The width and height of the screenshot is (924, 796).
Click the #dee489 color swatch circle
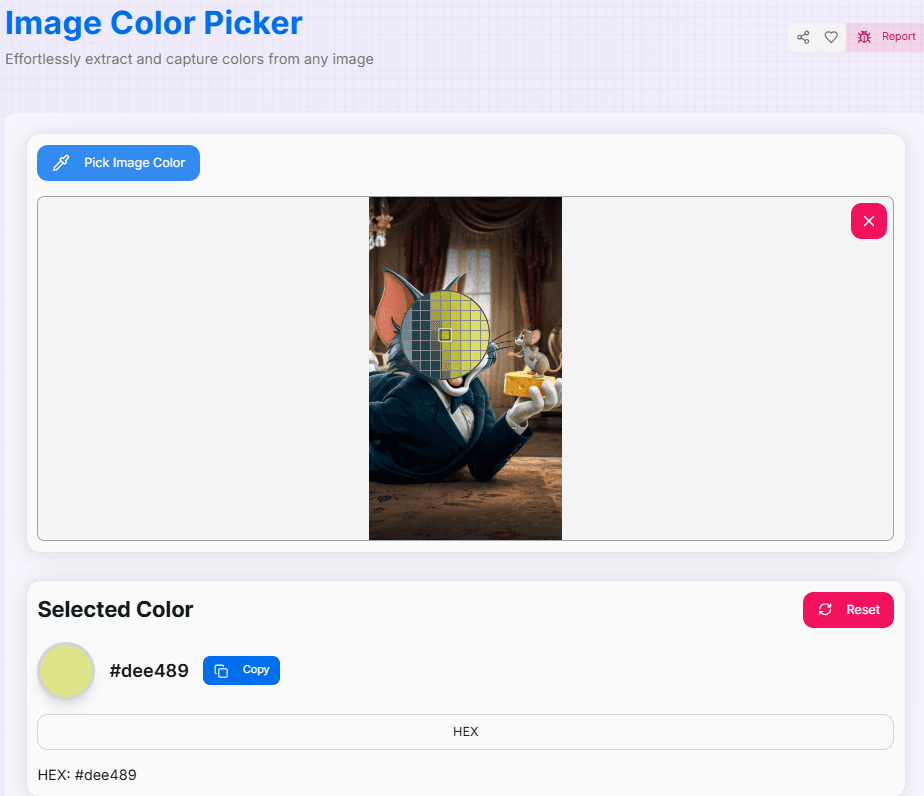click(65, 670)
